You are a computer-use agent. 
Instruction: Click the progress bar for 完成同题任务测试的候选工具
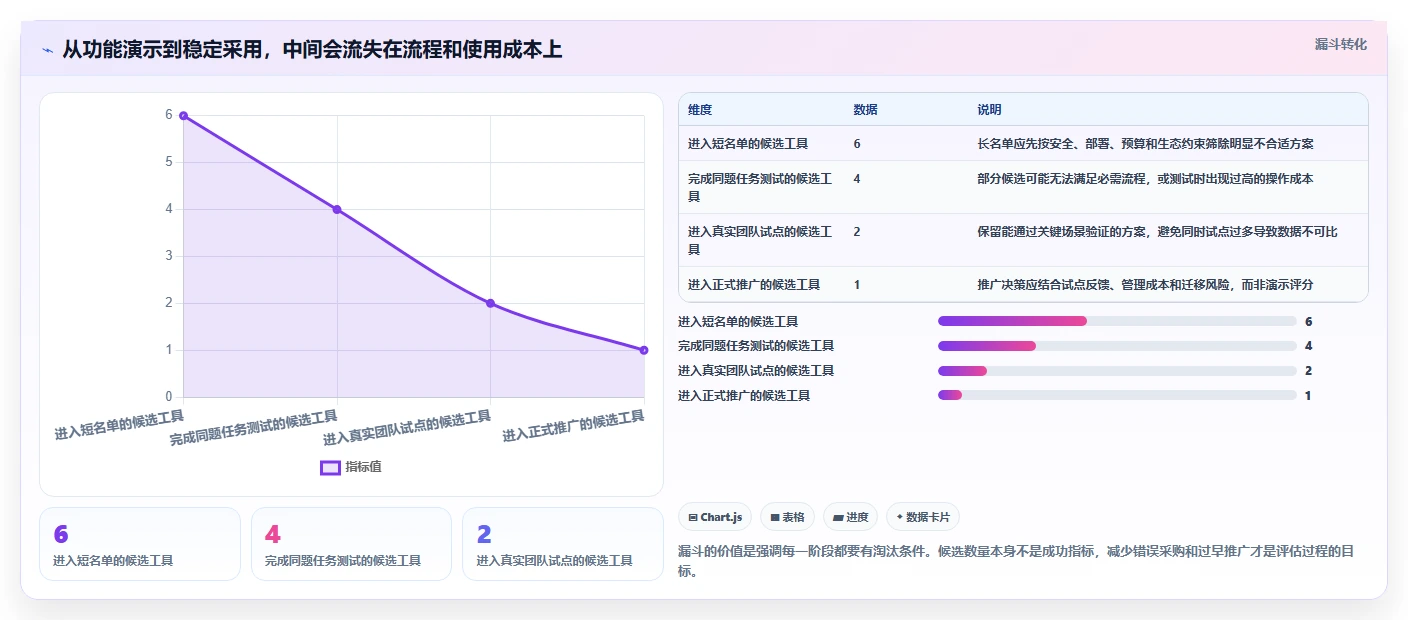(x=1117, y=346)
